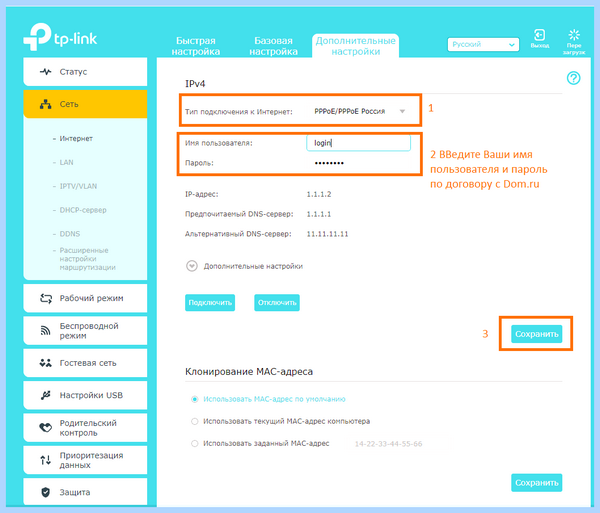
Task: Open the Гостевая сеть menu item
Action: [85, 363]
